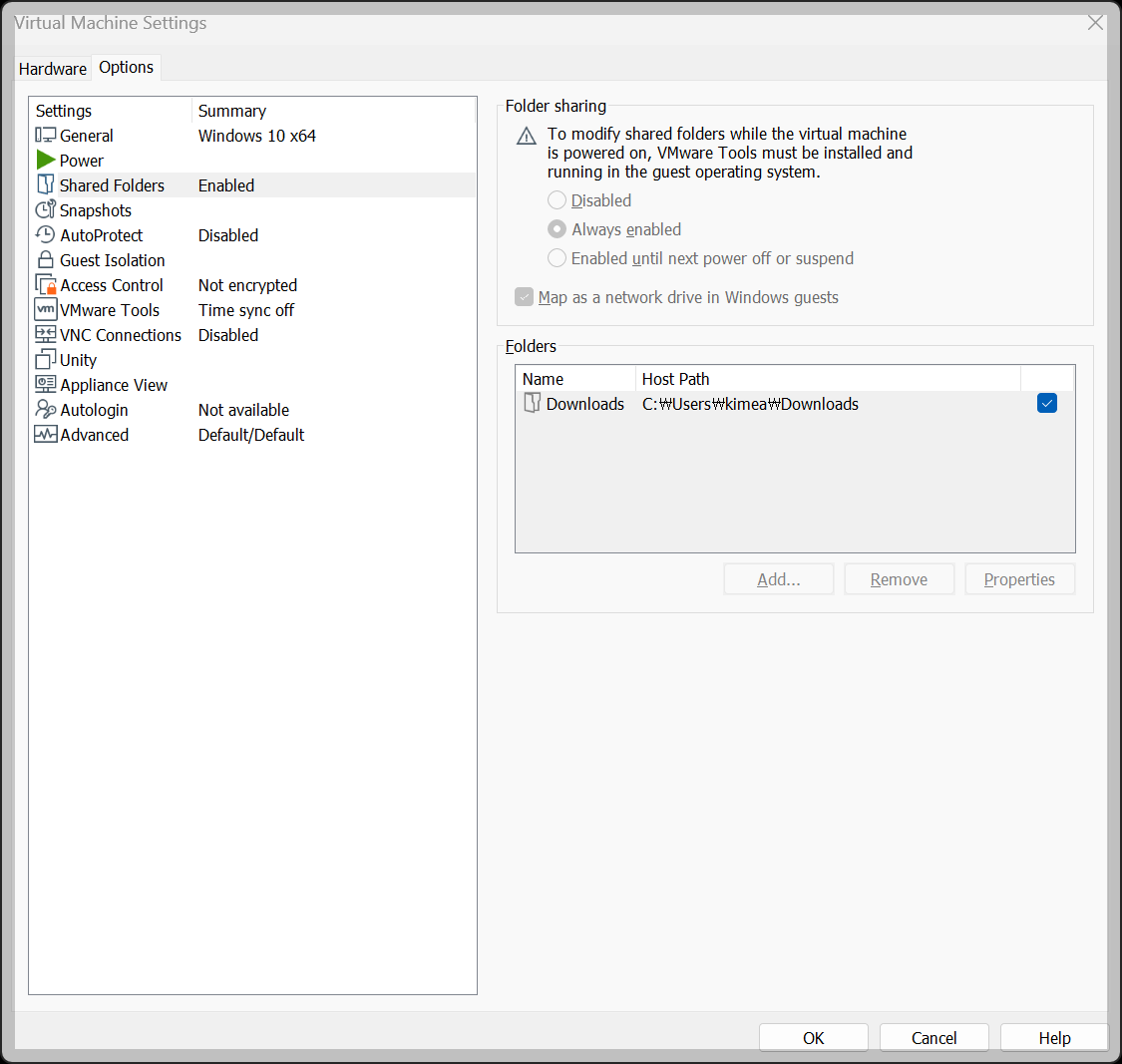This screenshot has height=1064, width=1122.
Task: Click the Advanced waveform icon
Action: pos(45,435)
